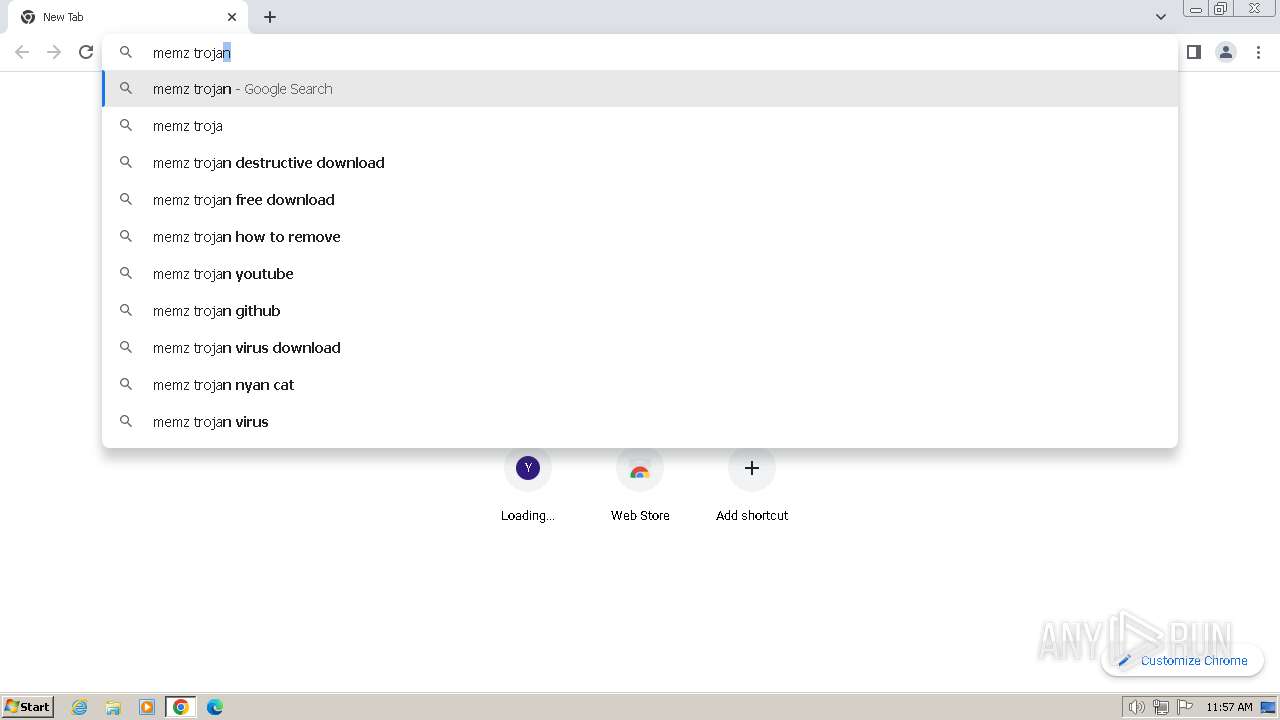The image size is (1280, 720).
Task: Choose 'memz trojan free download' suggestion
Action: coord(640,200)
